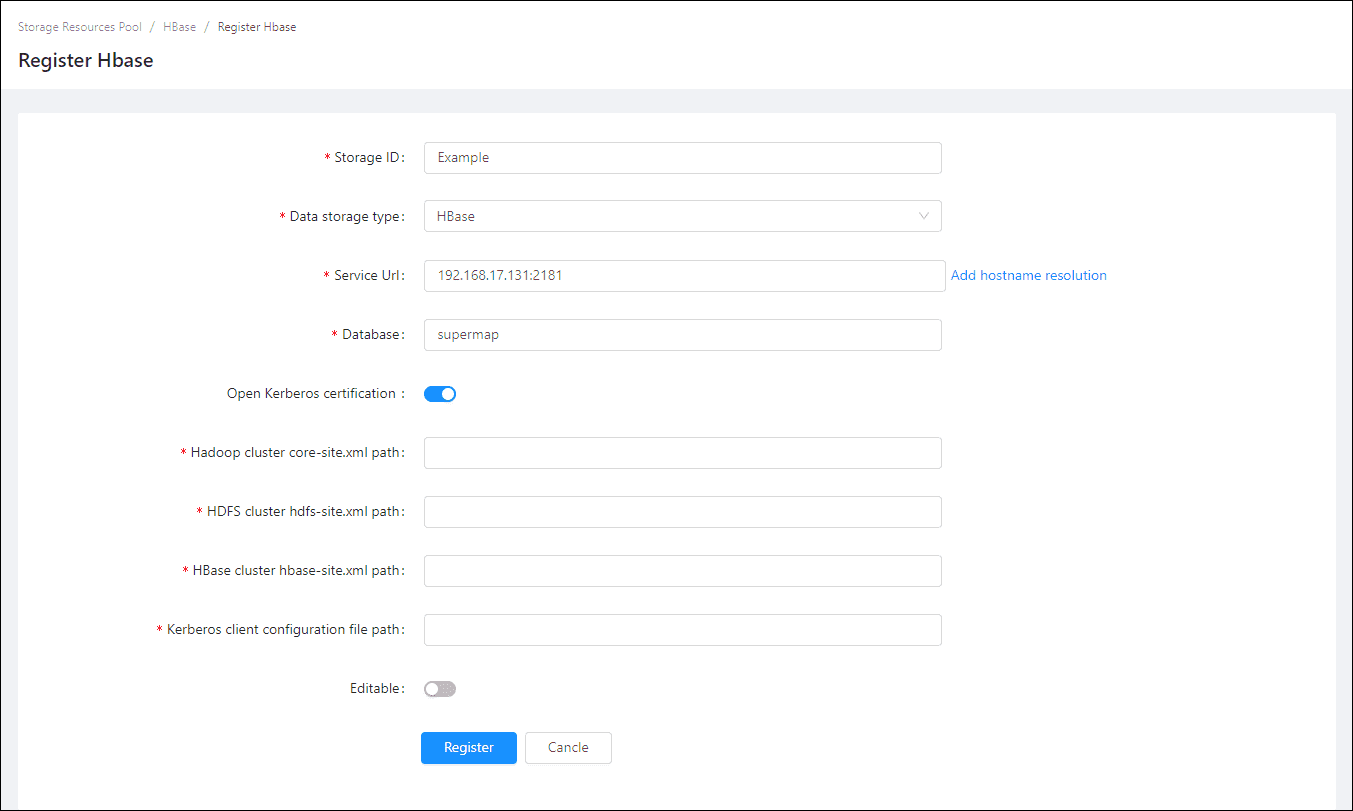Click the Hadoop cluster core-site.xml path field
Screen dimensions: 1353x811
pos(682,453)
